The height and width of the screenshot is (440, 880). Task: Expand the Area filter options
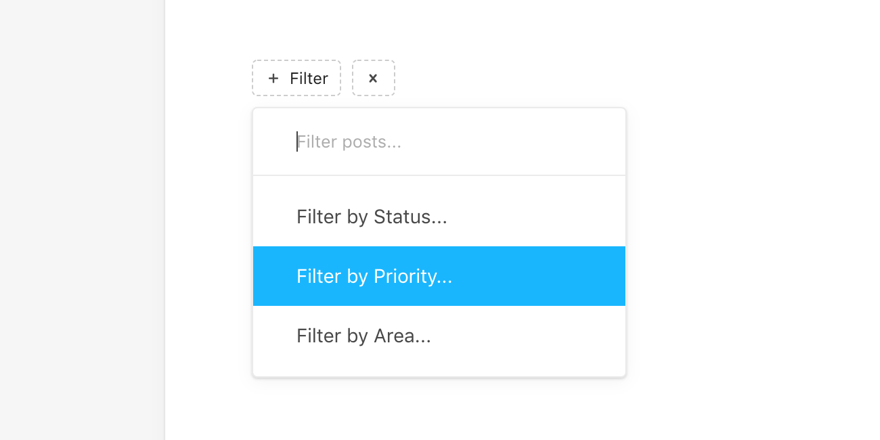click(364, 336)
